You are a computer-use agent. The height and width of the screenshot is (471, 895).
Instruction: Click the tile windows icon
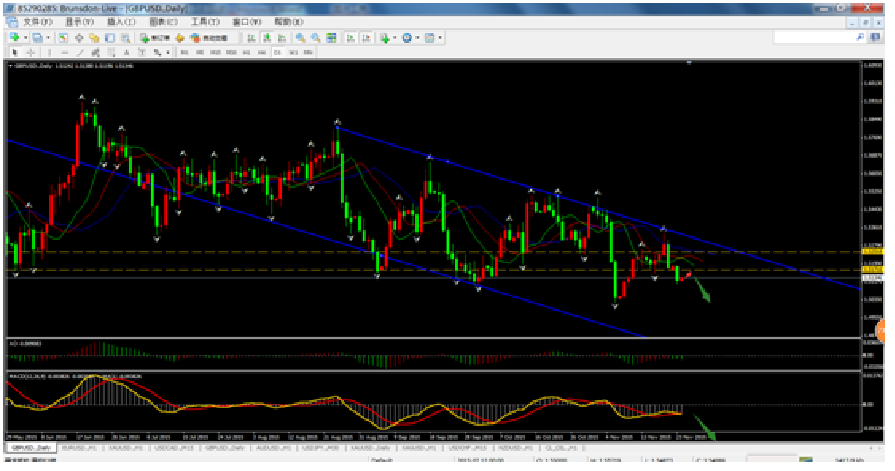[331, 38]
